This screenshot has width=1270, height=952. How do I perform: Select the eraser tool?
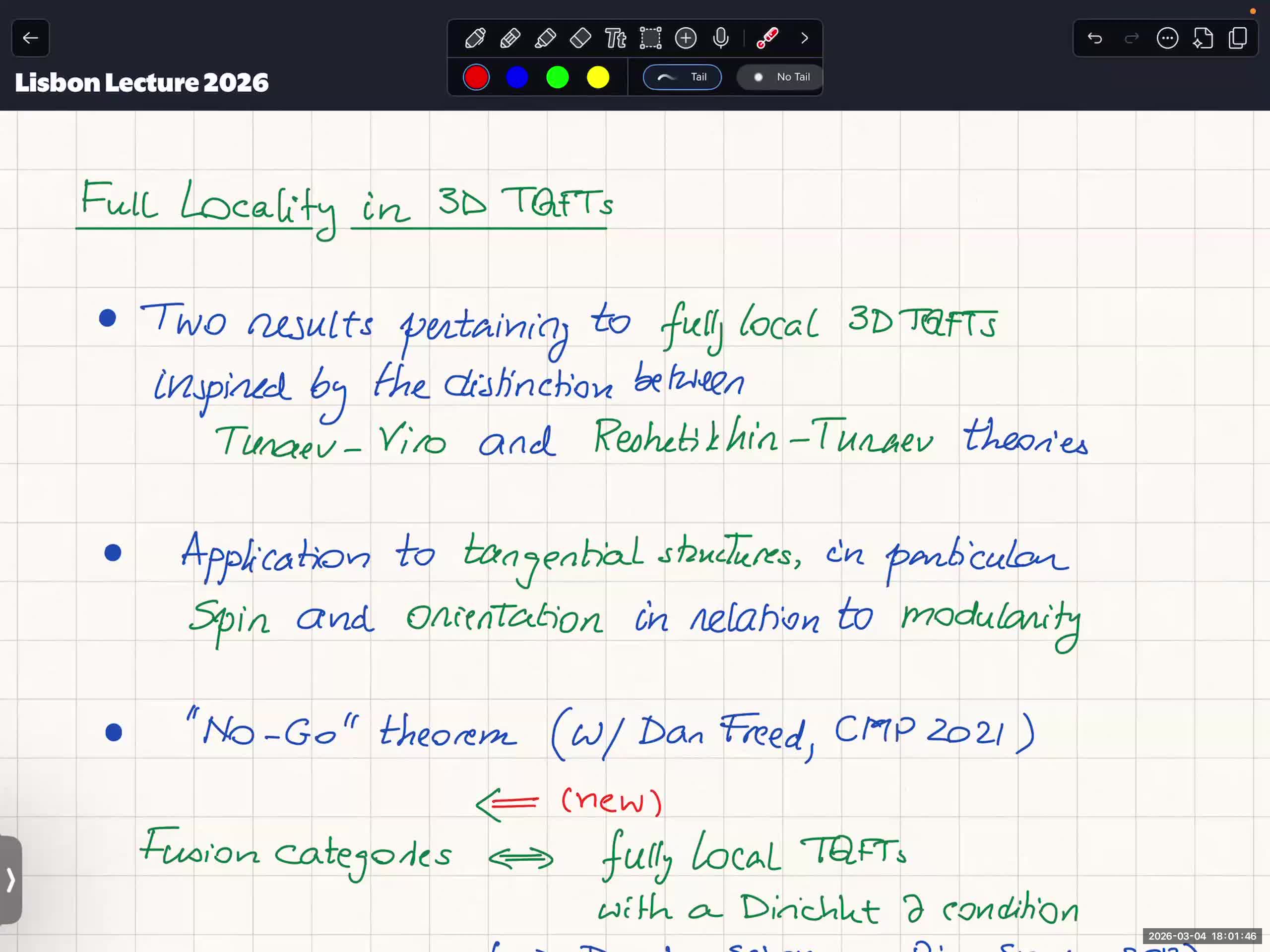pyautogui.click(x=580, y=39)
